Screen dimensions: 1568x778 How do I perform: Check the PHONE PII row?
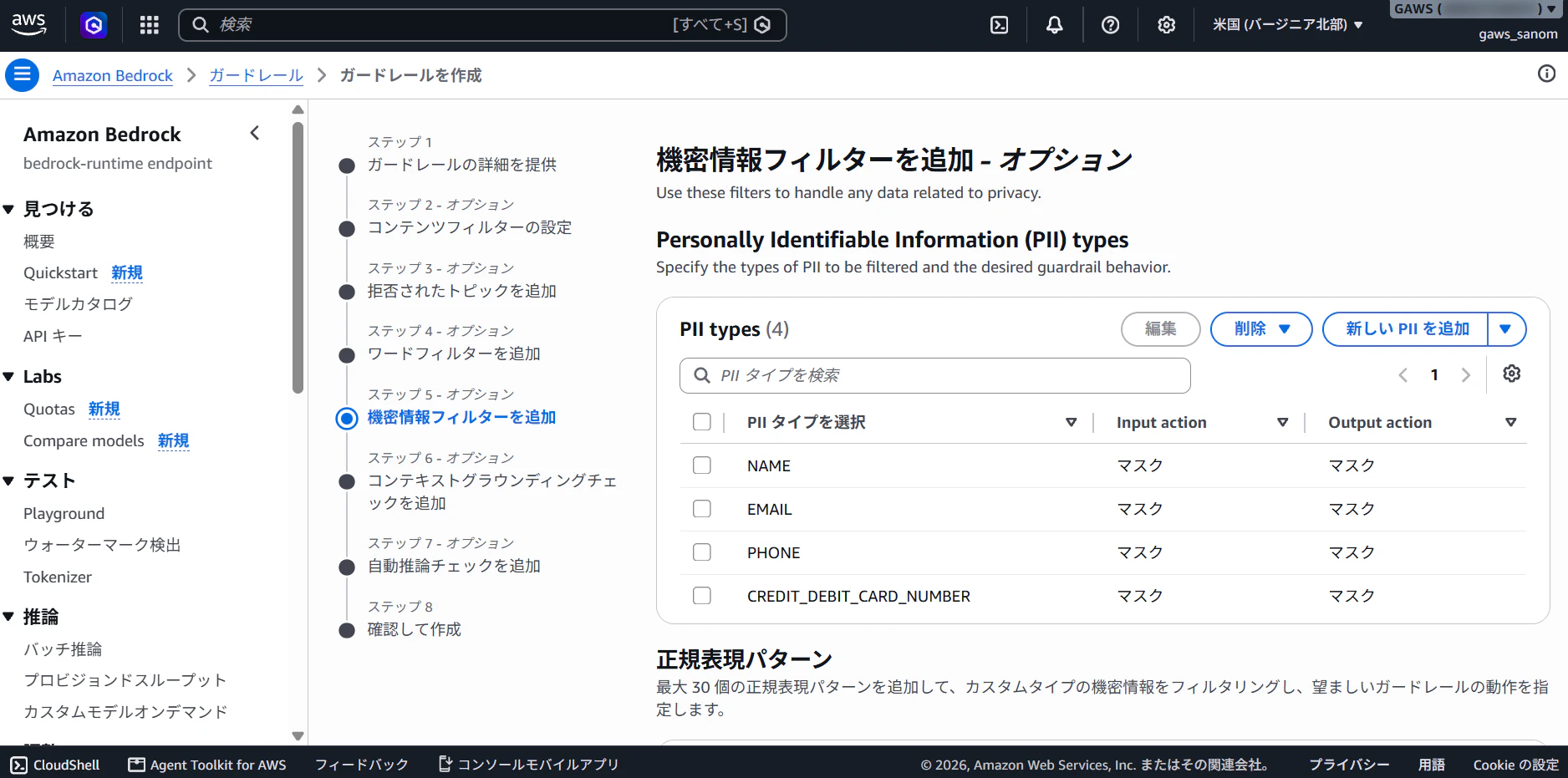tap(702, 552)
